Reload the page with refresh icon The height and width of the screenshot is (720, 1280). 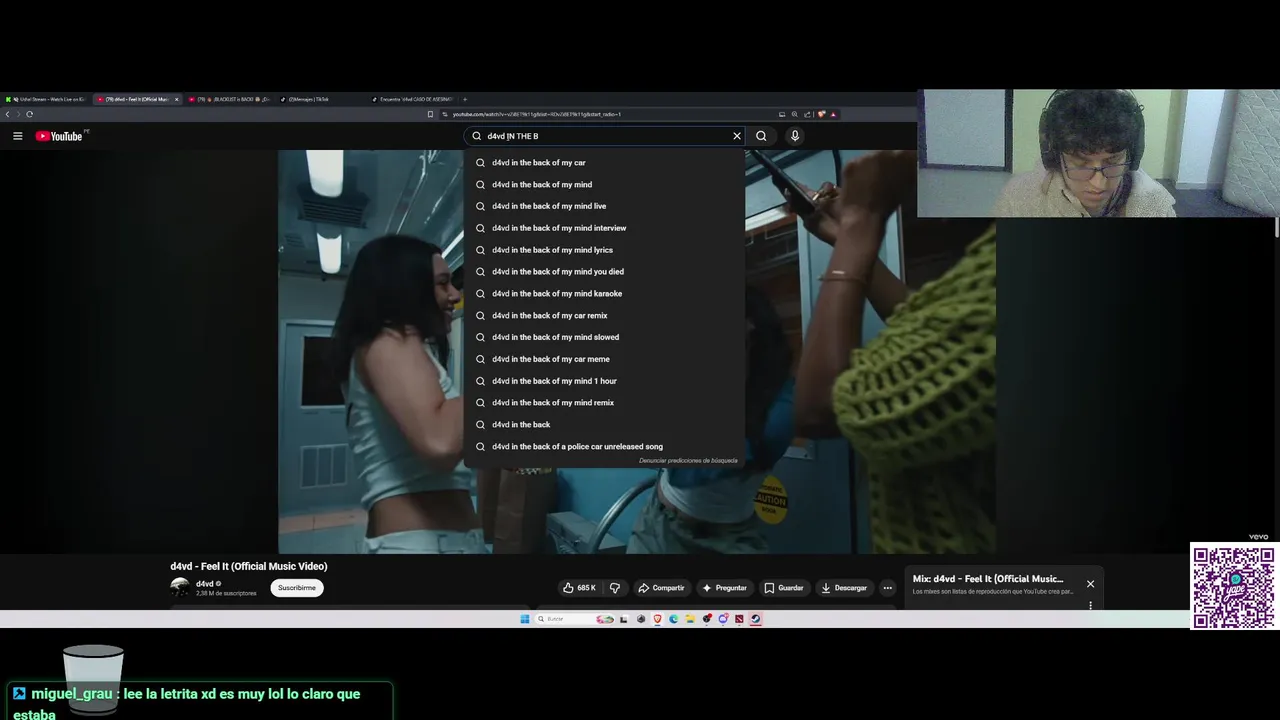pyautogui.click(x=29, y=114)
